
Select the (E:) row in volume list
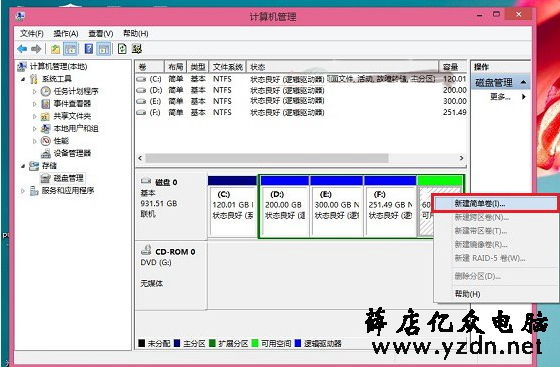point(301,101)
